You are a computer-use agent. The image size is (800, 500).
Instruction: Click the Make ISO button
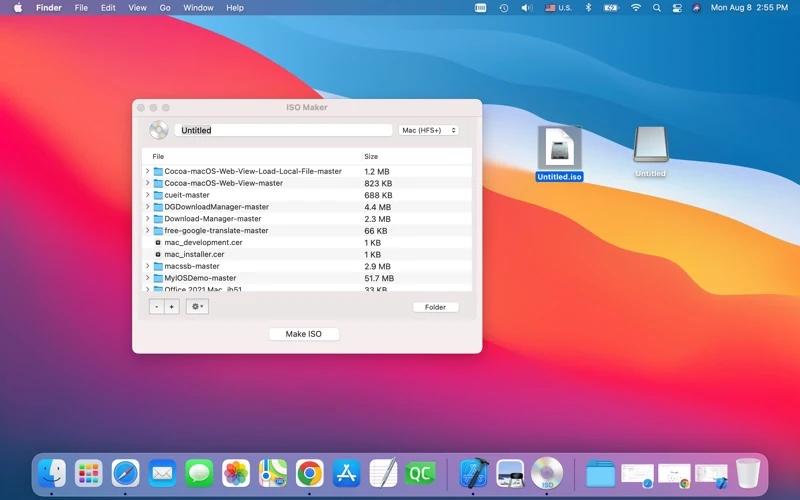tap(304, 334)
